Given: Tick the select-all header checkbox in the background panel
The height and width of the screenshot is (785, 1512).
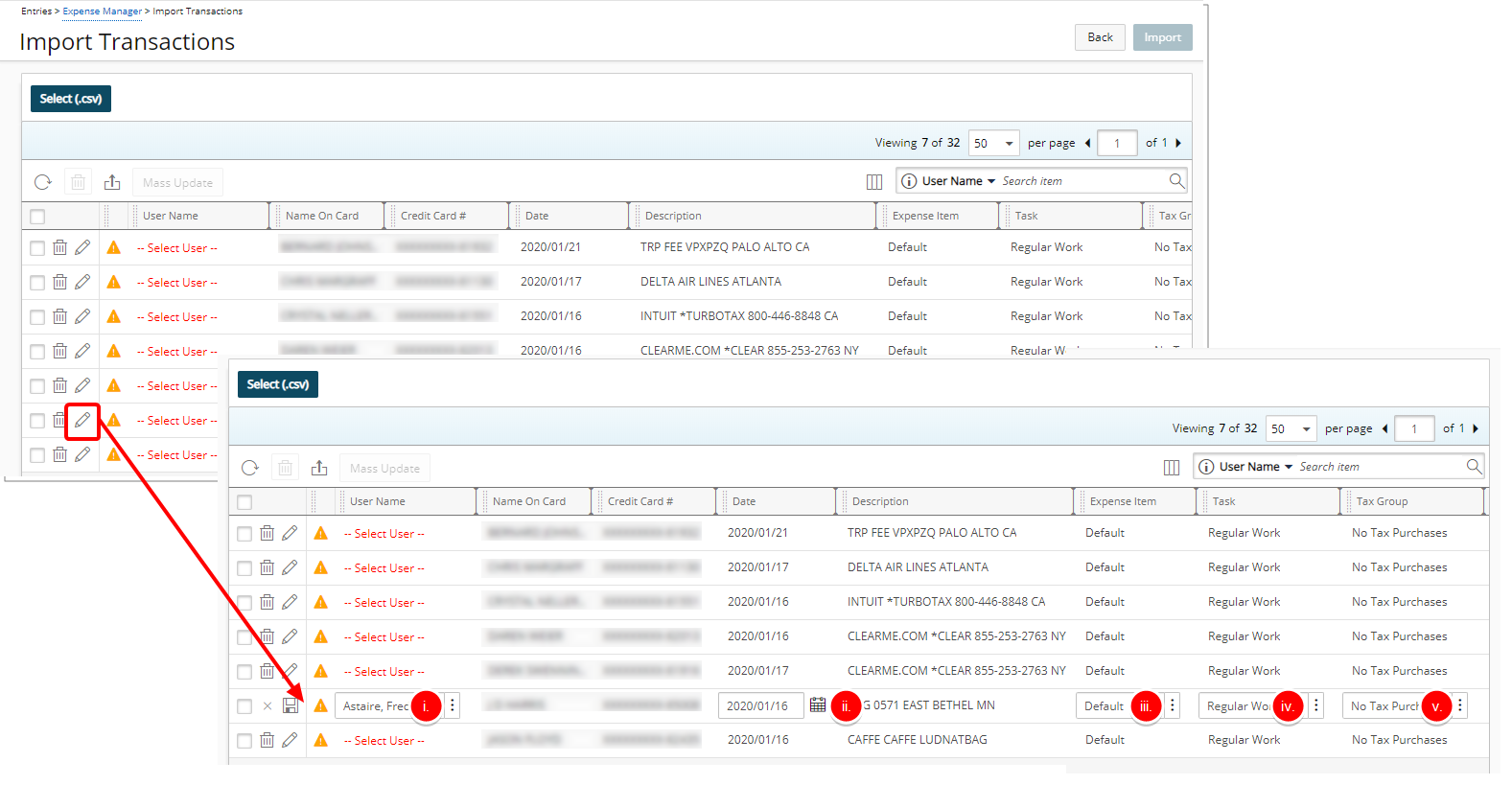Looking at the screenshot, I should coord(37,217).
